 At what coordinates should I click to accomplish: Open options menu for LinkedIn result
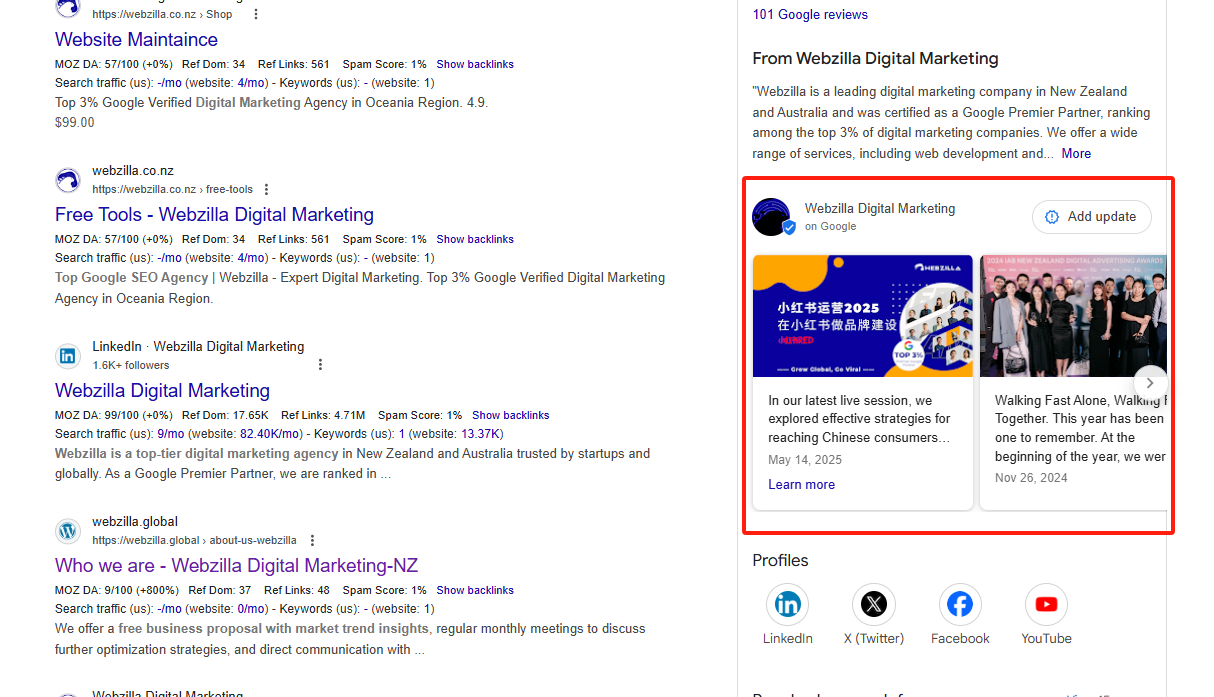pyautogui.click(x=320, y=365)
